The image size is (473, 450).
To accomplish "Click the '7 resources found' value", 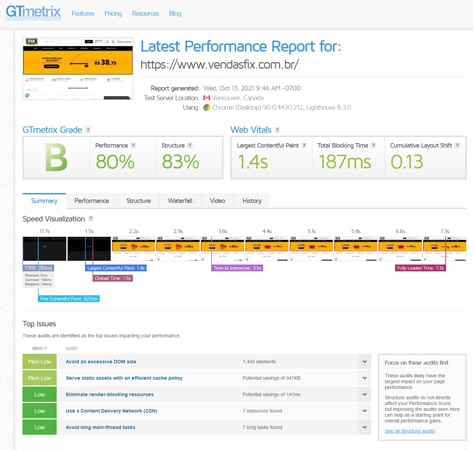I will [x=262, y=411].
